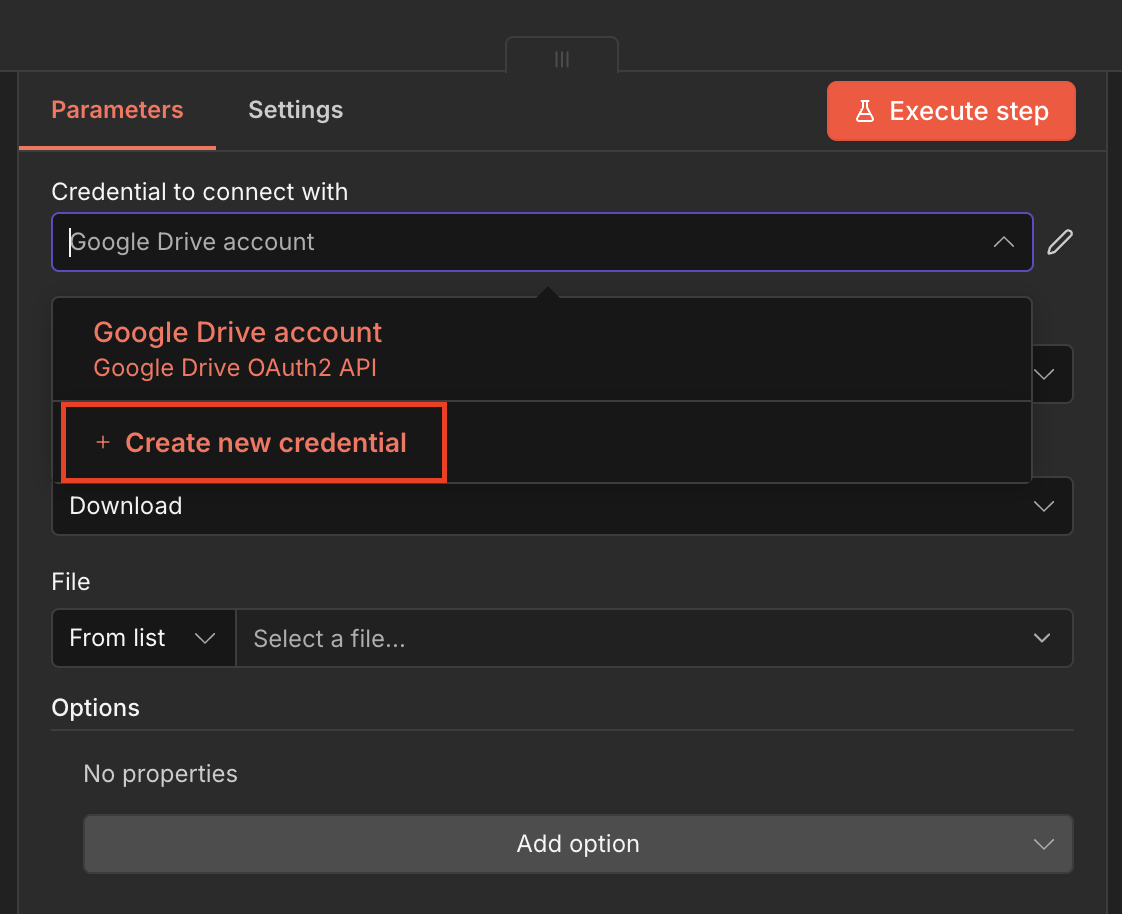The height and width of the screenshot is (914, 1122).
Task: Click the panel drag handle at top
Action: point(562,59)
